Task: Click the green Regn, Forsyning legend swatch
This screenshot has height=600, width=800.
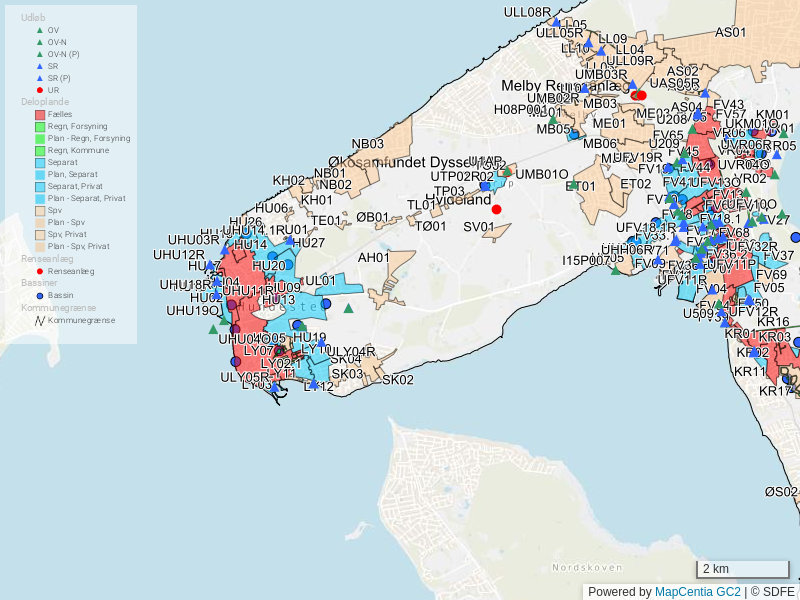Action: pos(40,127)
